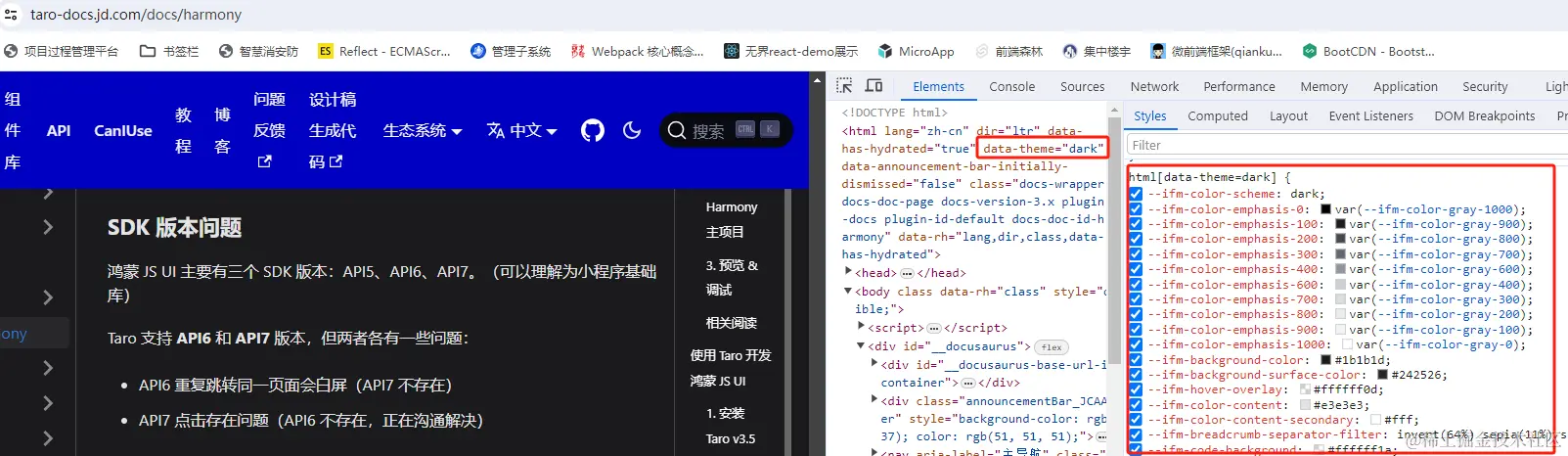Open the 书签栏 bookmarks folder
Screen dimensions: 1568x456
(x=169, y=51)
